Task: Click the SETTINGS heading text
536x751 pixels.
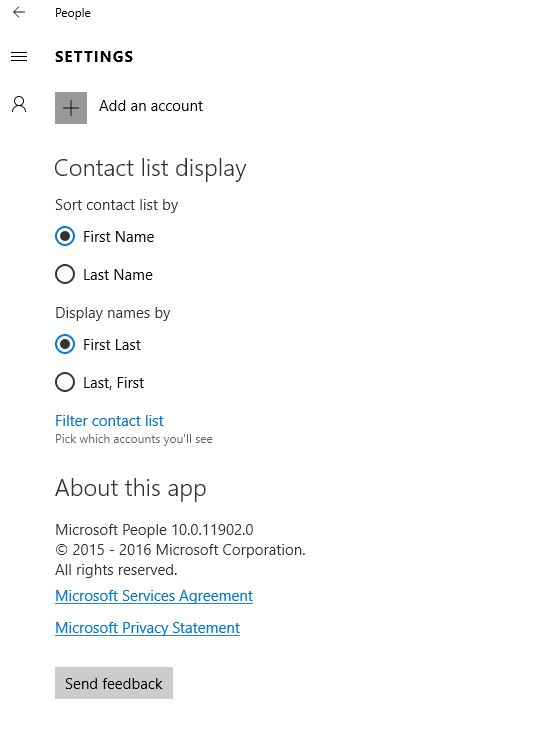Action: point(94,57)
